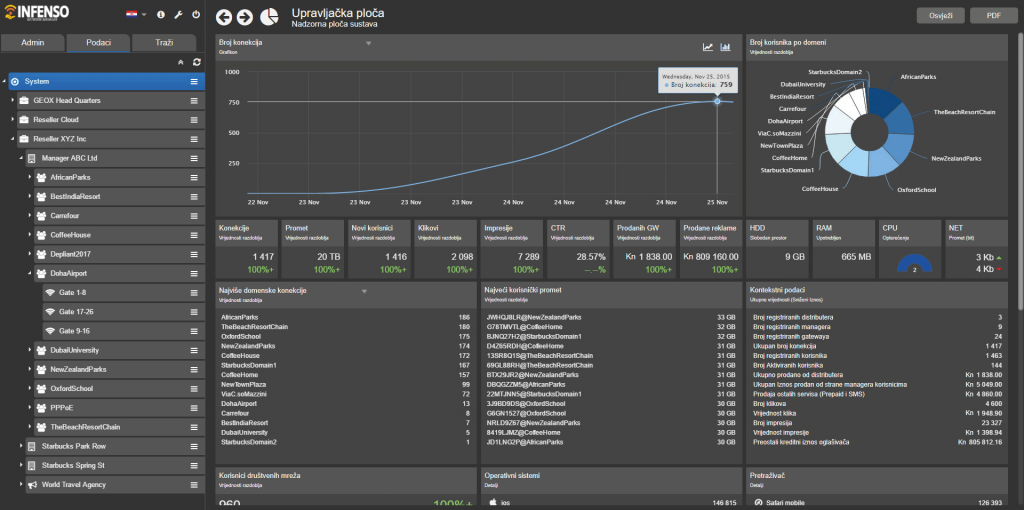Open the Broj konekcija panel dropdown arrow

coord(368,43)
